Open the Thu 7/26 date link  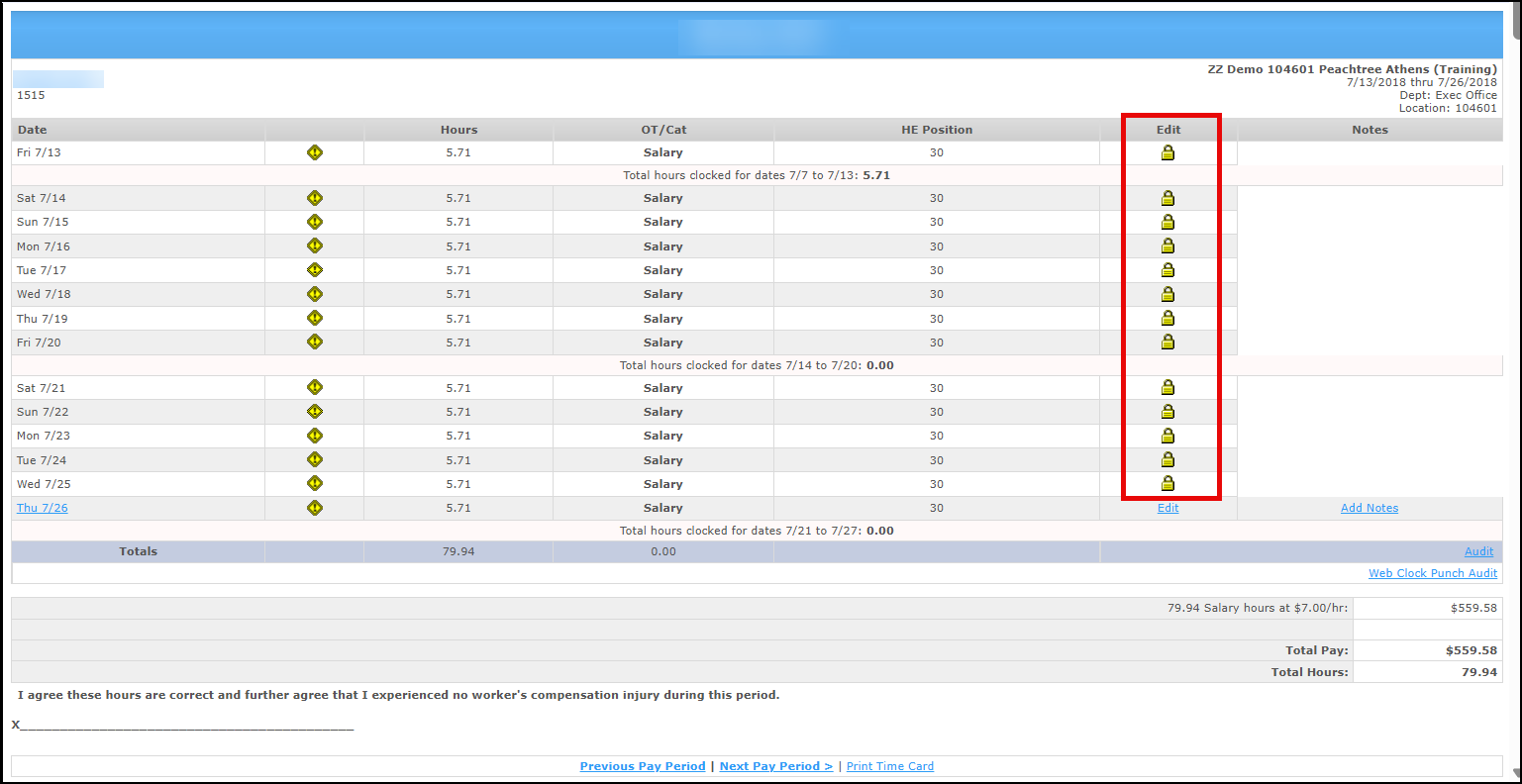(x=43, y=508)
